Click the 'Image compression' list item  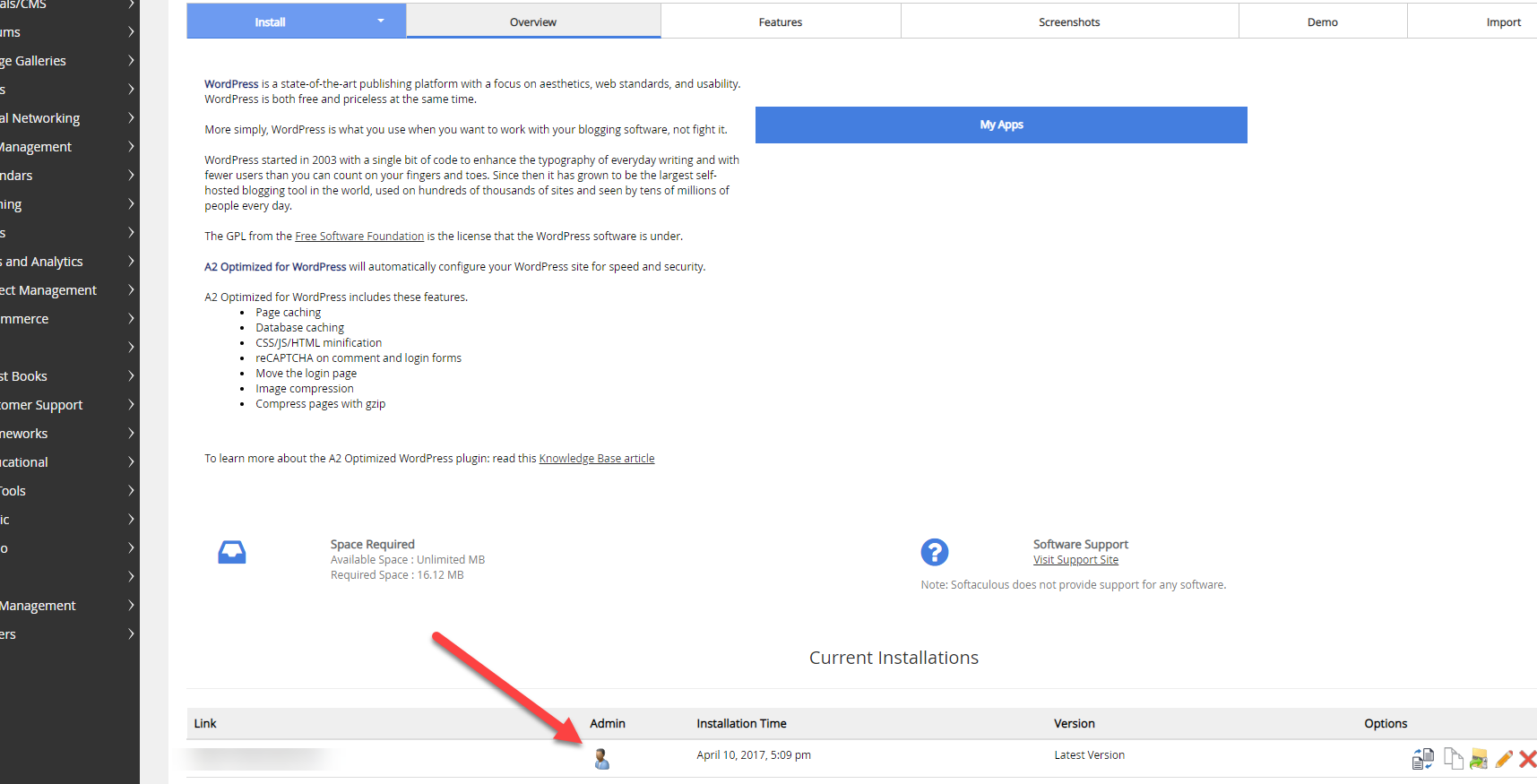pos(305,389)
